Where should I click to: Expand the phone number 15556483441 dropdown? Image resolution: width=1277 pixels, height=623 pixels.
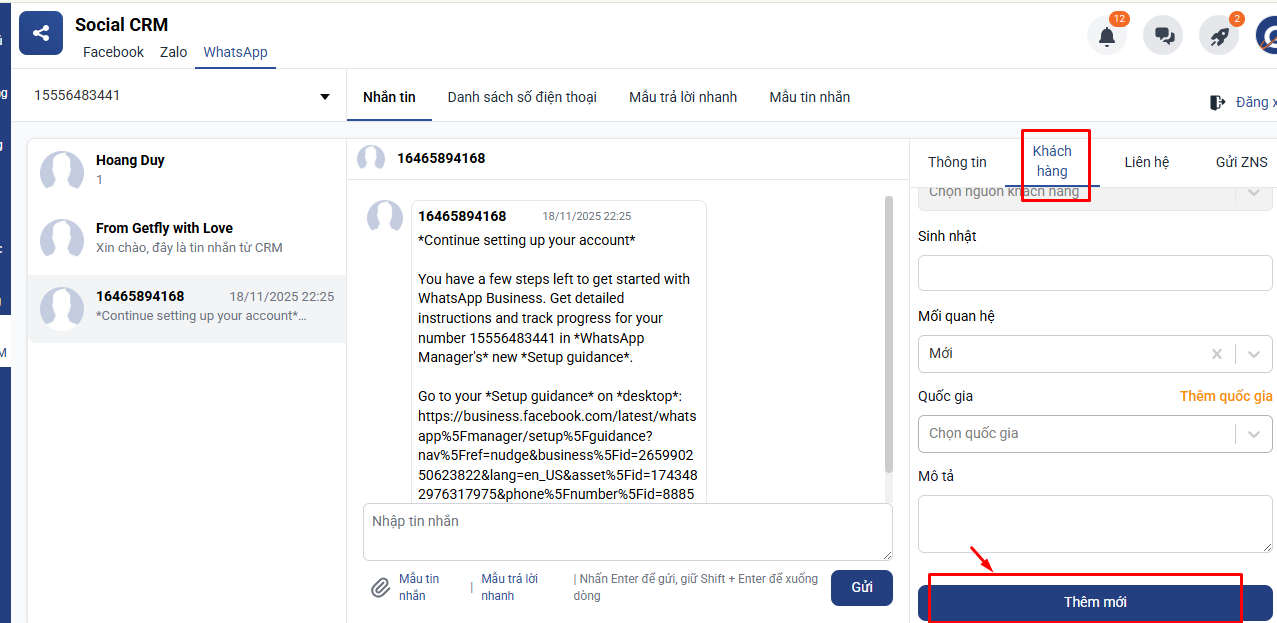click(325, 97)
